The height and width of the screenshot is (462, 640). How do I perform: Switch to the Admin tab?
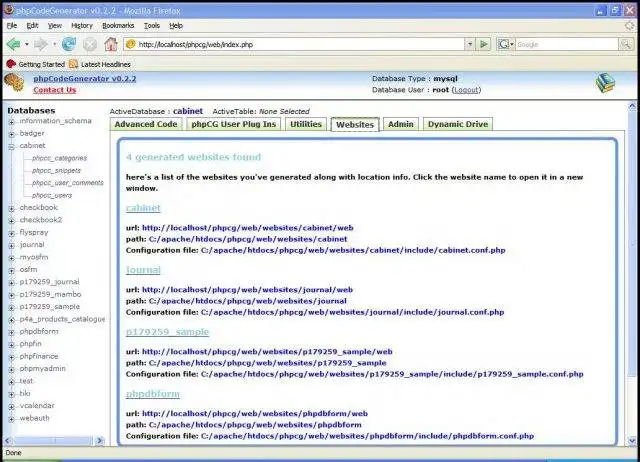(401, 124)
